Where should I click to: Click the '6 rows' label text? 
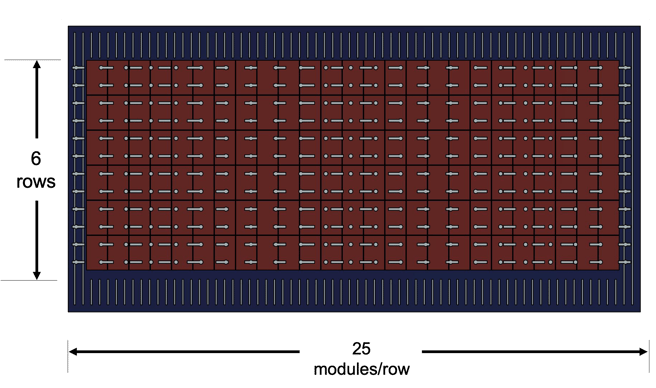pos(36,170)
